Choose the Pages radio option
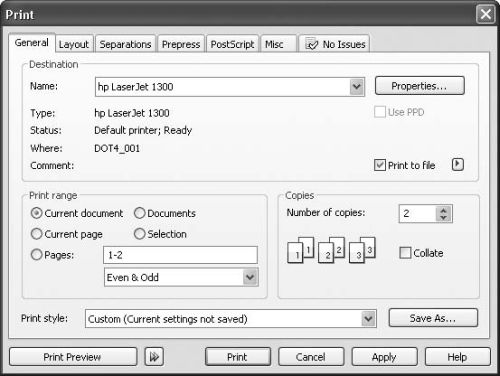Viewport: 500px width, 376px height. point(36,255)
